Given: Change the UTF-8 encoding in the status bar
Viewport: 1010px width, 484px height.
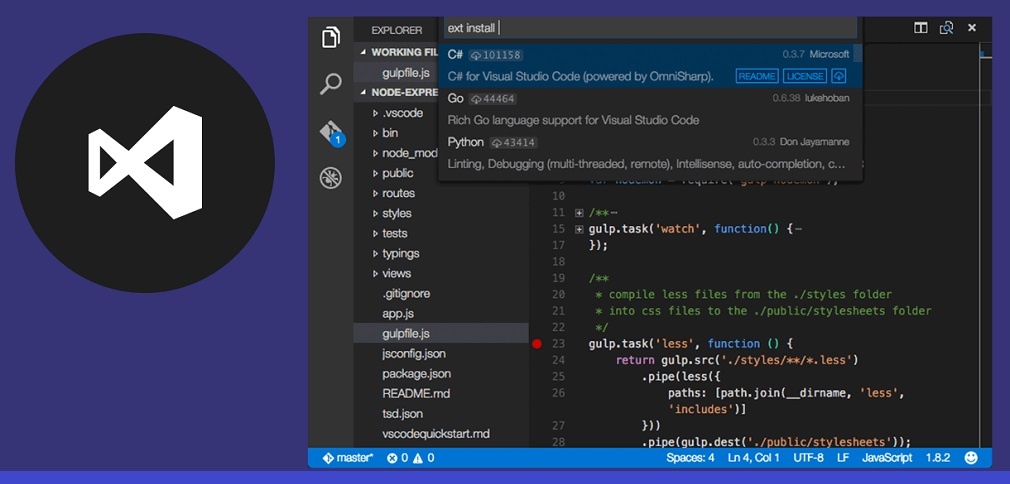Looking at the screenshot, I should pyautogui.click(x=808, y=458).
